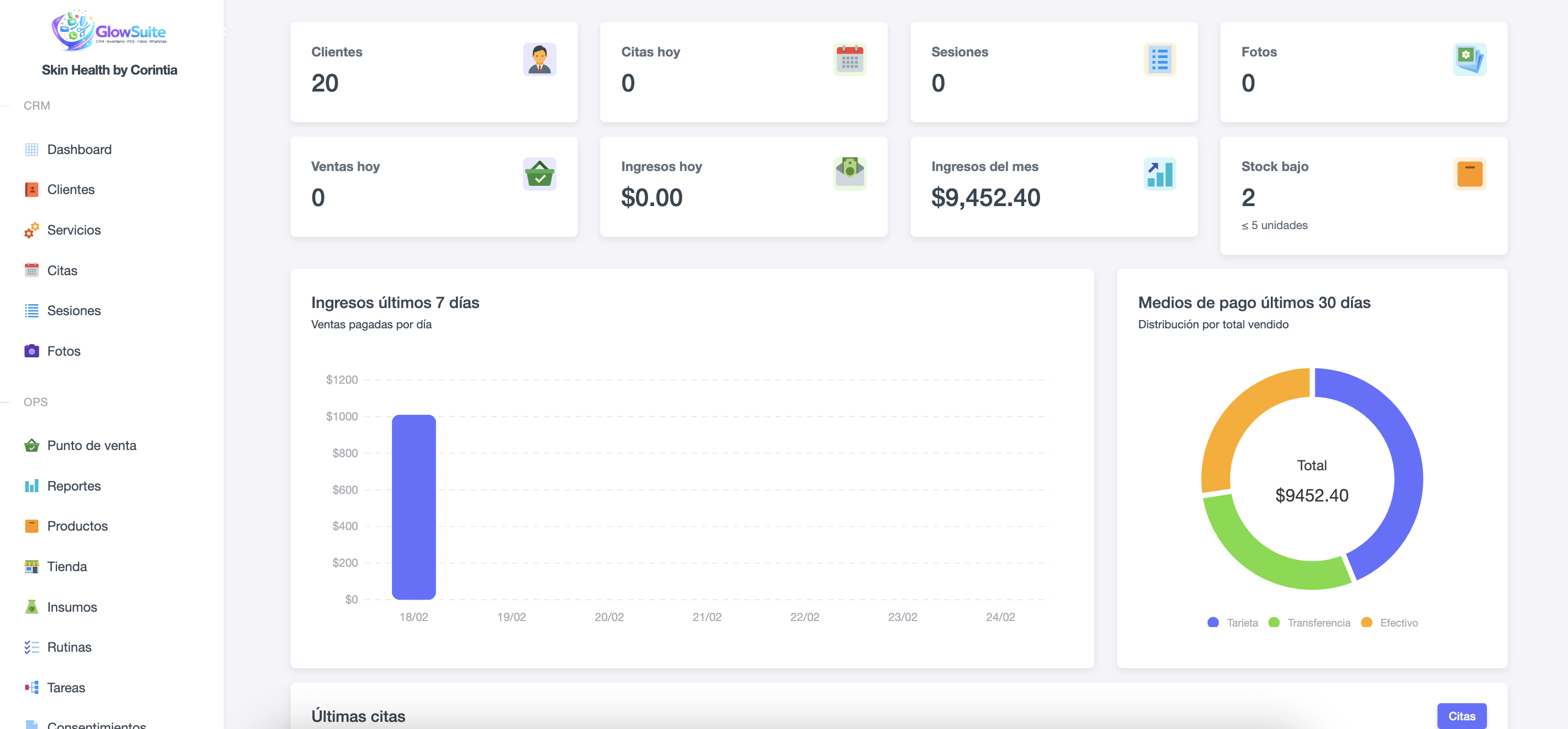This screenshot has height=729, width=1568.
Task: Click the Sesiones list card icon
Action: (x=1159, y=59)
